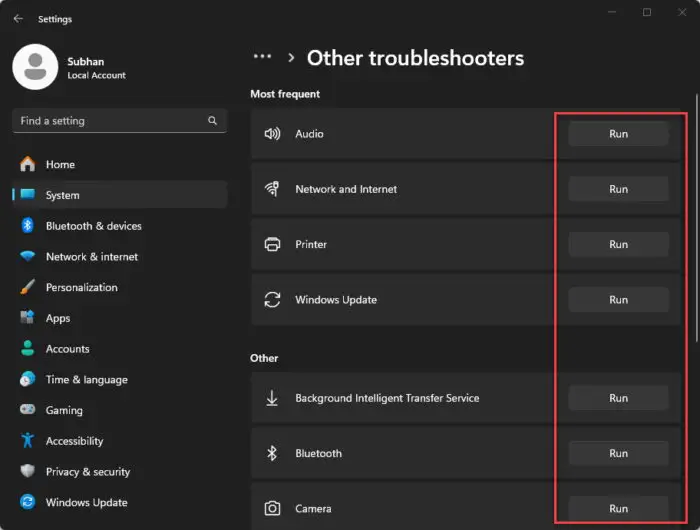This screenshot has height=530, width=700.
Task: Click the Personalization paintbrush icon
Action: point(28,287)
